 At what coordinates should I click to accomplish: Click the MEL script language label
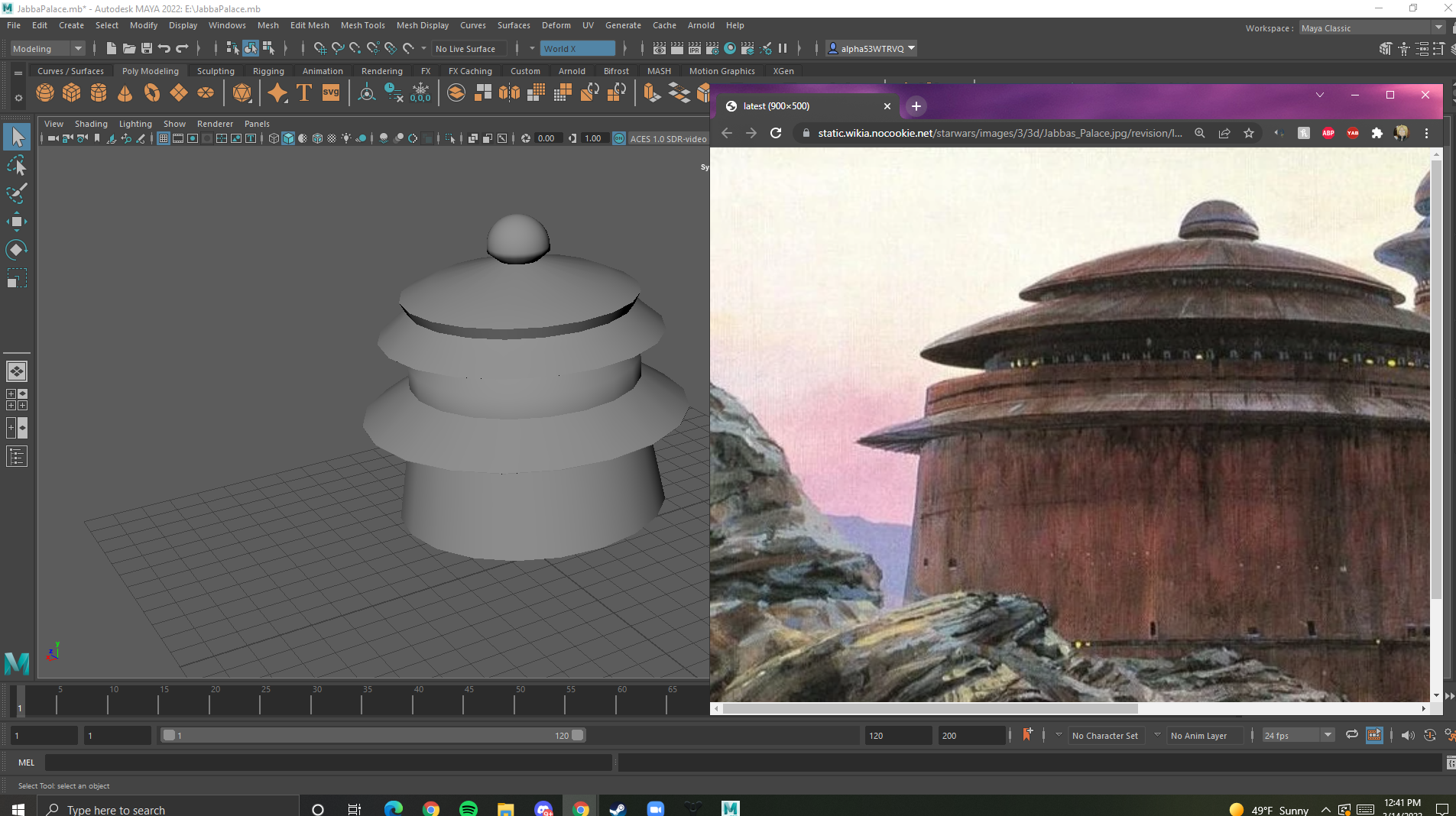(x=27, y=763)
